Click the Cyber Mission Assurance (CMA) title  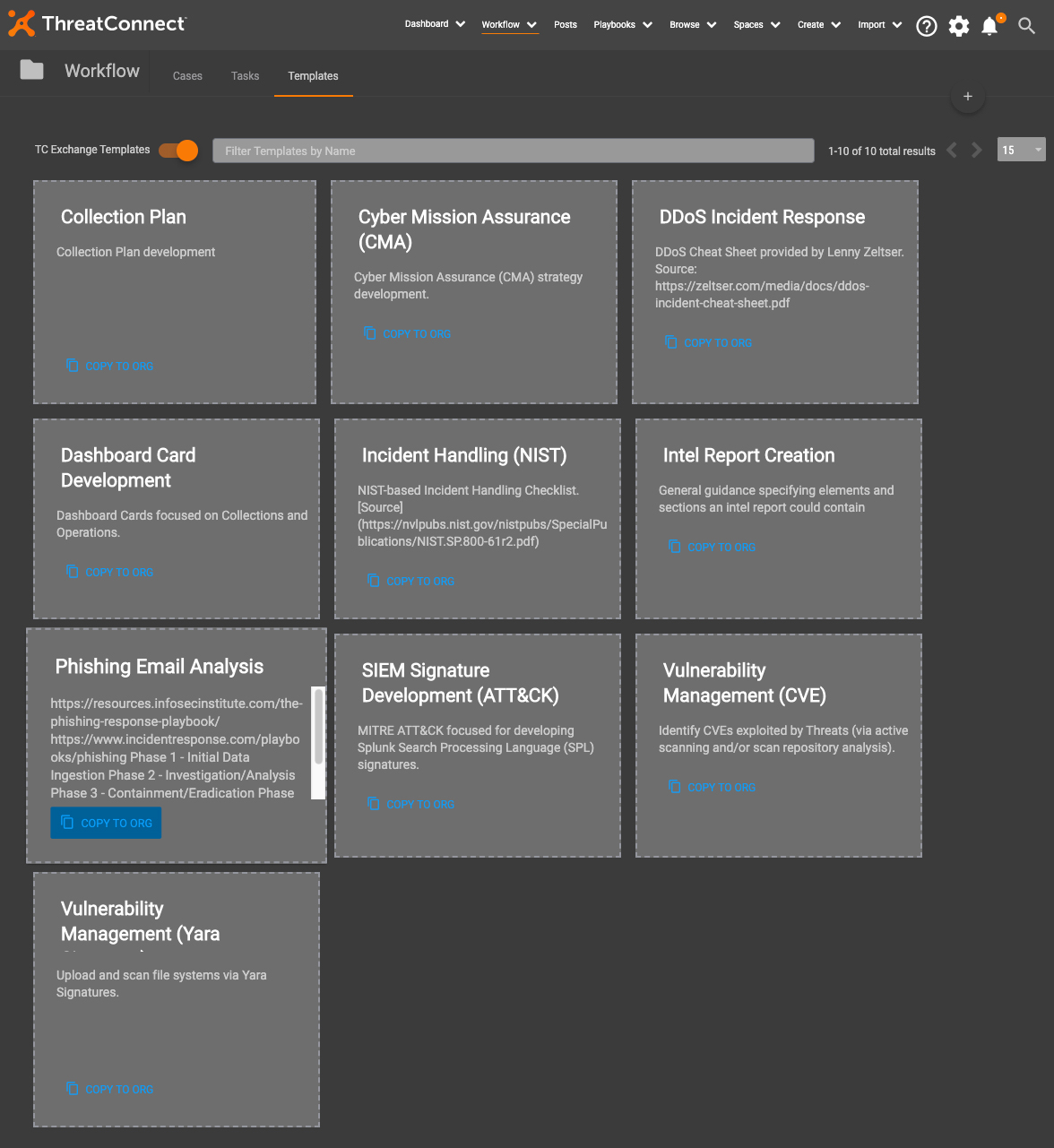point(464,229)
